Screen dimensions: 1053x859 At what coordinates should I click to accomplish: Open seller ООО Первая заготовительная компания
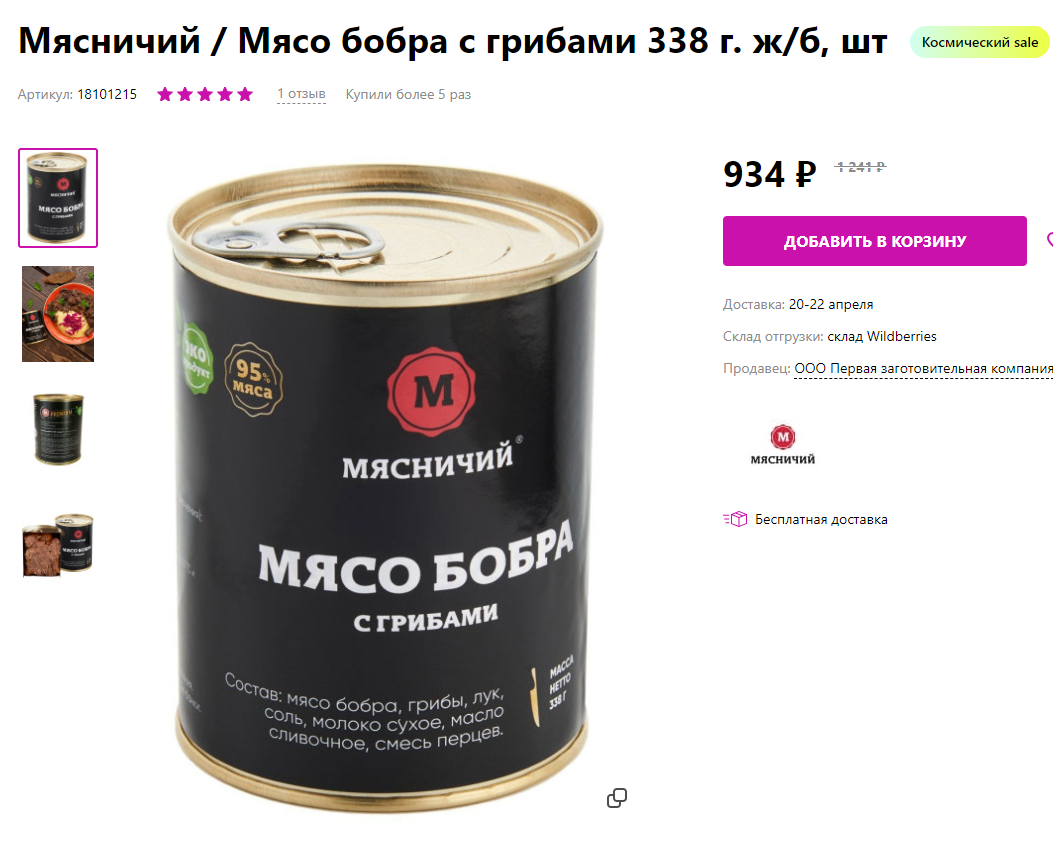923,369
